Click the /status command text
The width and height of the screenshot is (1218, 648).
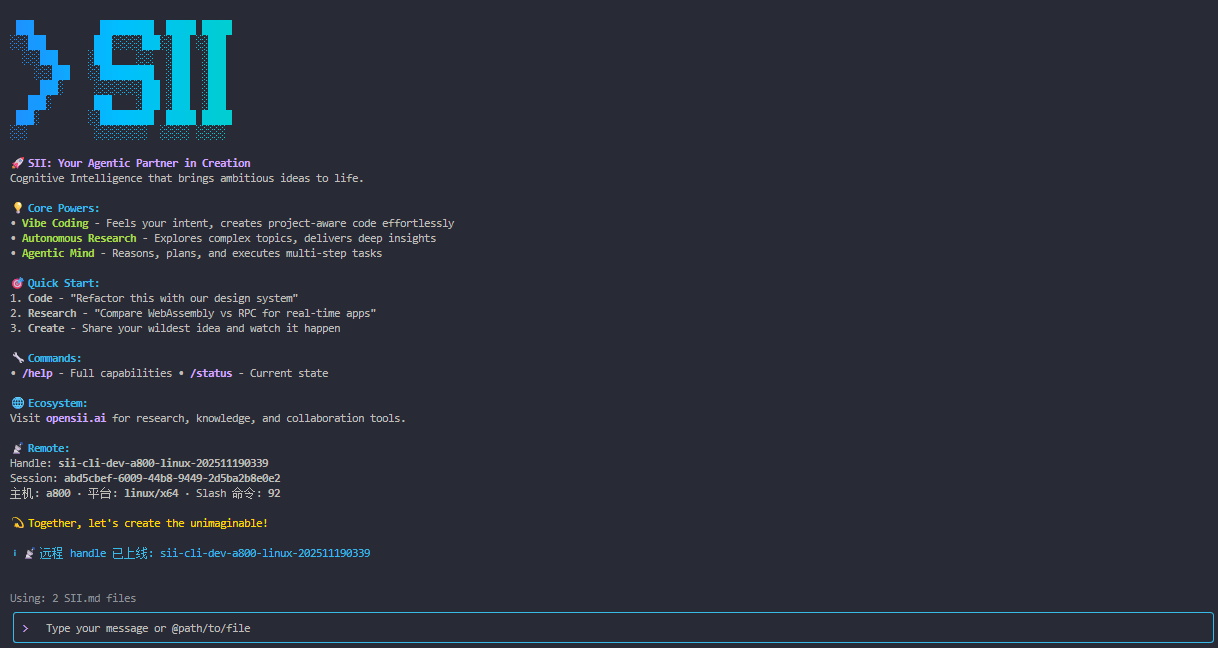pos(211,373)
